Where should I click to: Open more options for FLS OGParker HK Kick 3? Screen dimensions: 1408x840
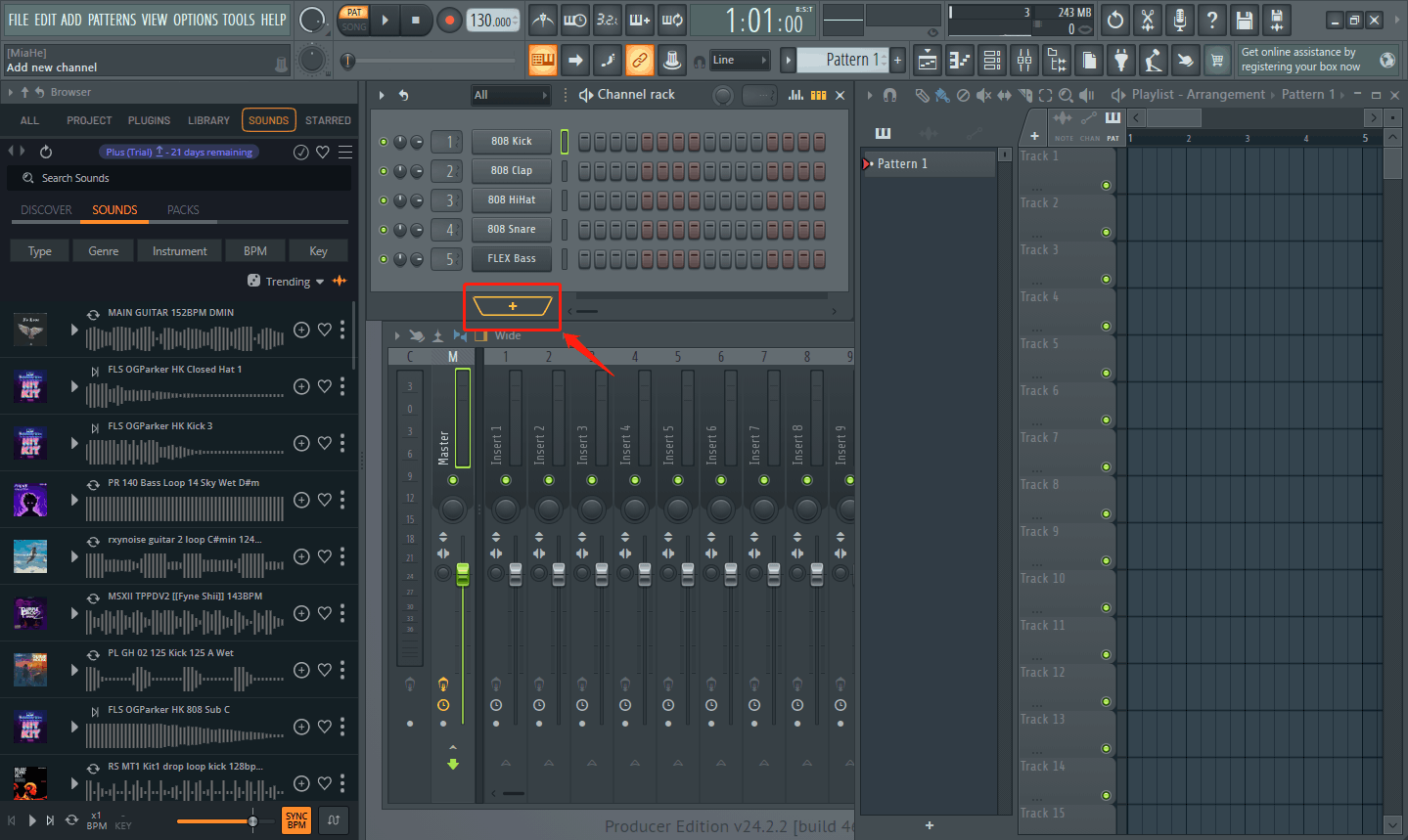pos(342,443)
